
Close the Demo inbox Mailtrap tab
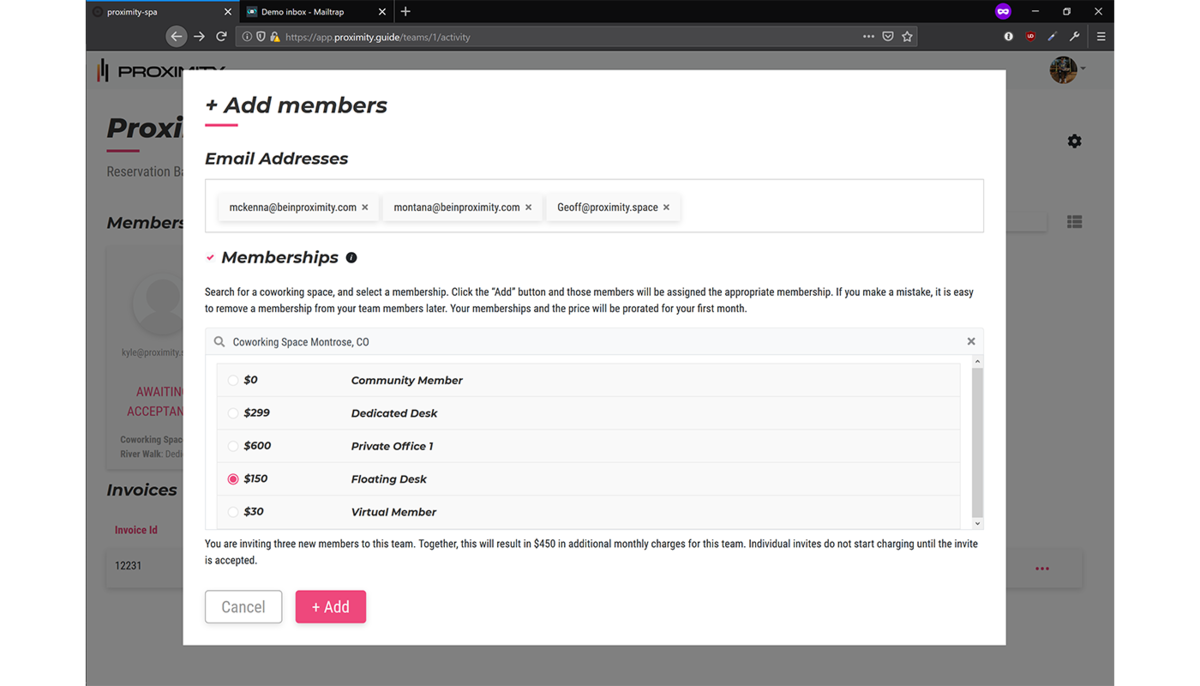coord(382,12)
